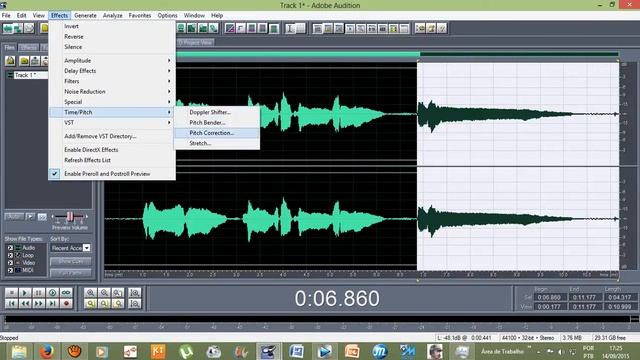Image resolution: width=640 pixels, height=360 pixels.
Task: Click the loop preview icon beside Auto
Action: coord(42,217)
